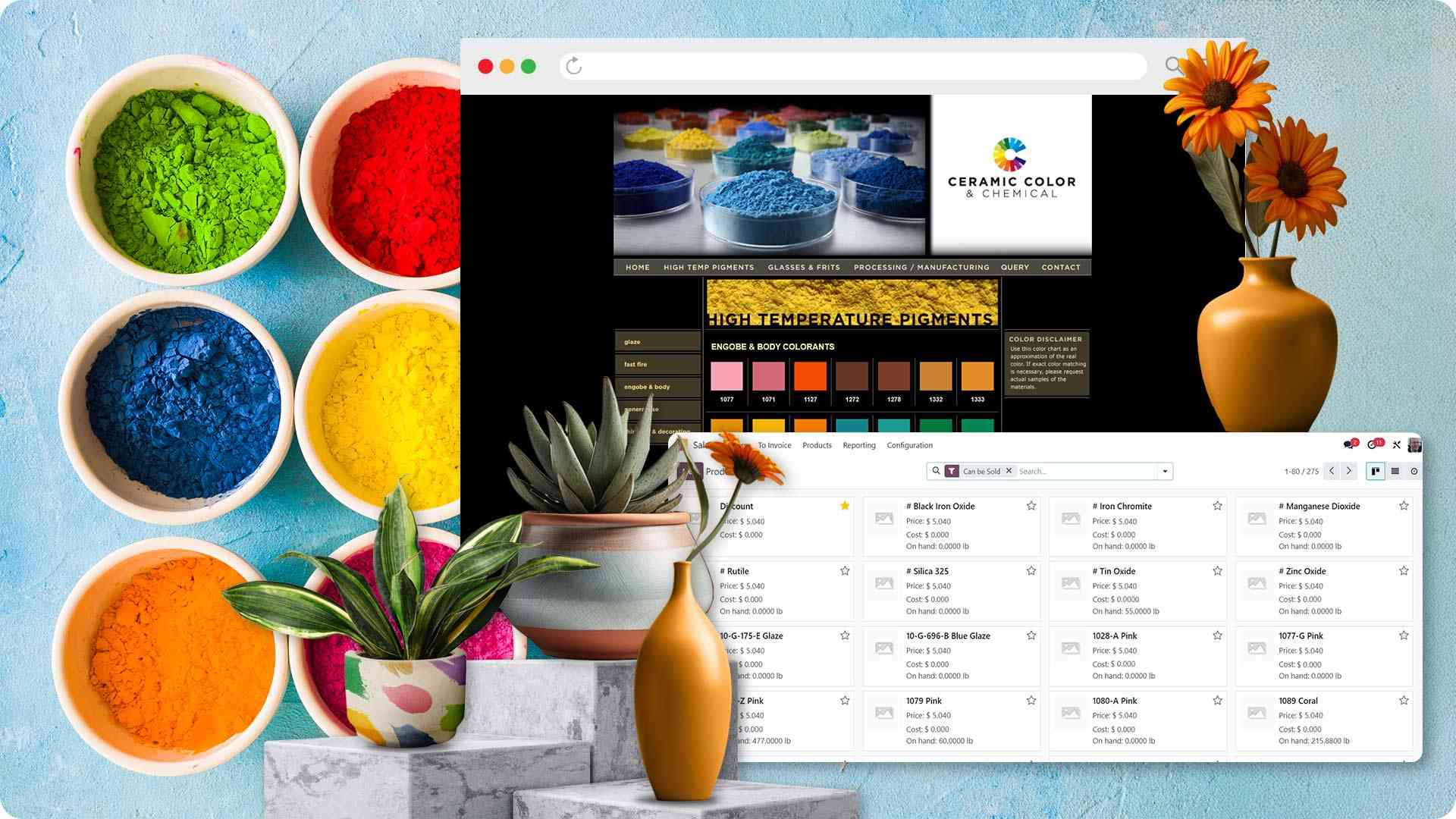Click the search filter icon in products bar
Screen dimensions: 1456x819
click(952, 471)
